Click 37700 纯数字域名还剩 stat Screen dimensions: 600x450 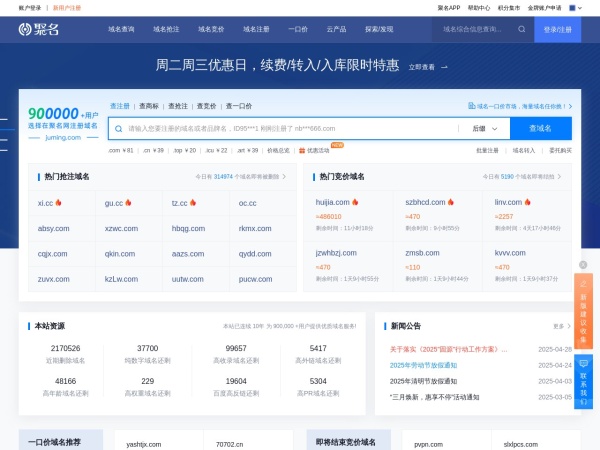(x=148, y=354)
